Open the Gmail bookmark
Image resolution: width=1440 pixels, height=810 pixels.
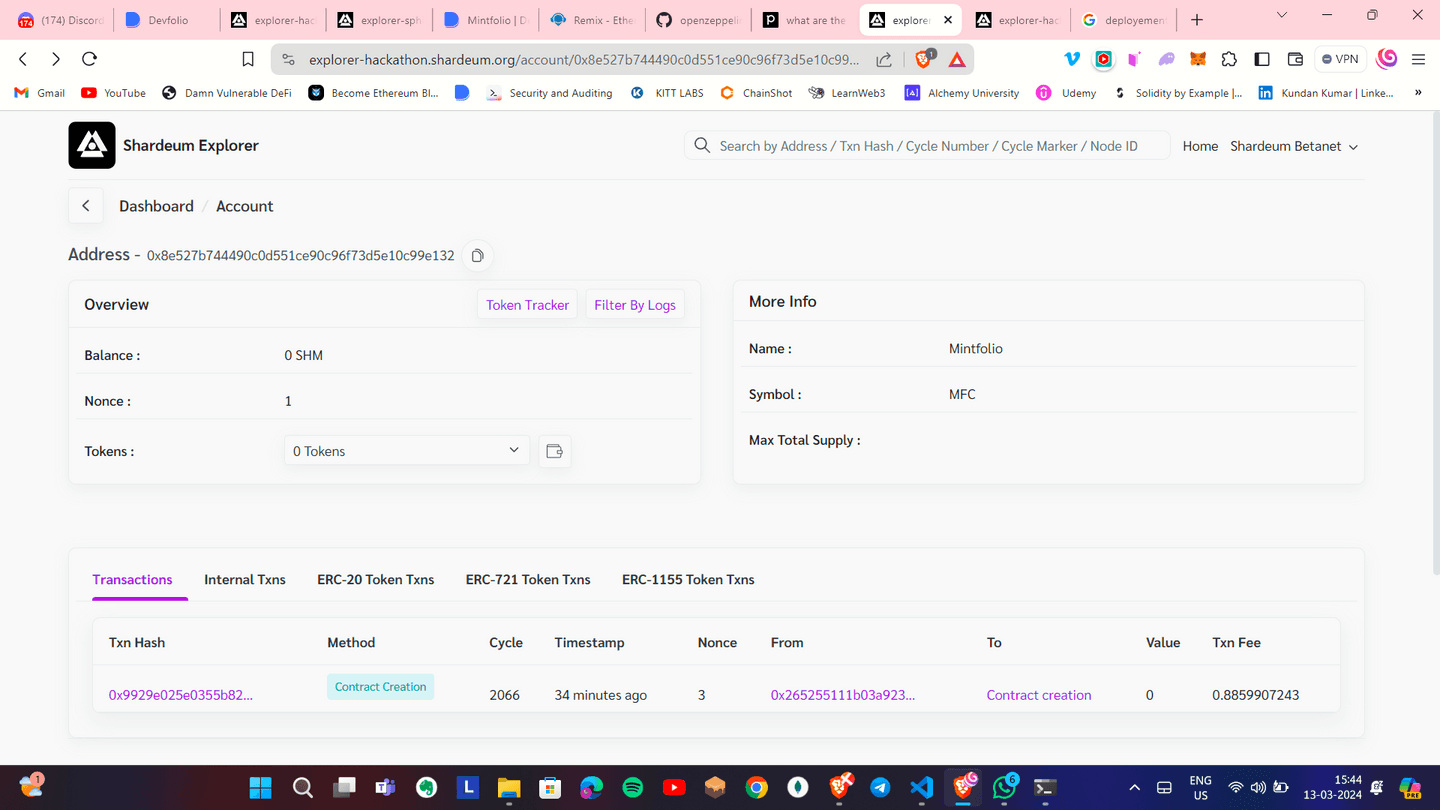pyautogui.click(x=40, y=93)
